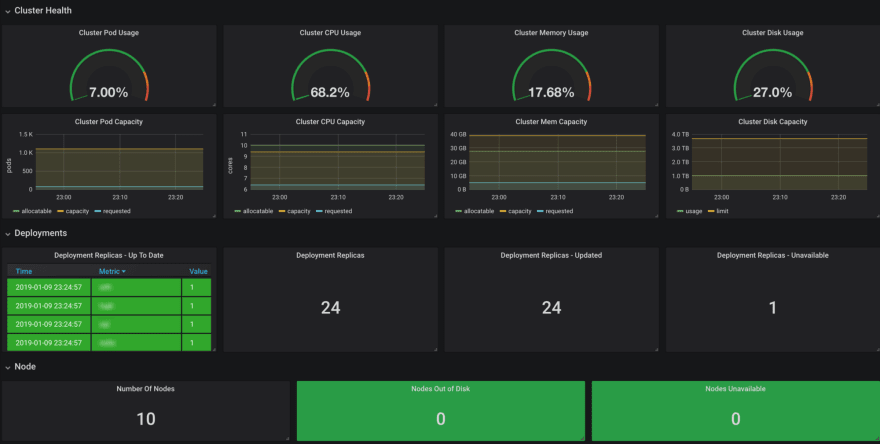Click the 0 value in Nodes Unavailable
The width and height of the screenshot is (880, 444).
click(x=735, y=419)
